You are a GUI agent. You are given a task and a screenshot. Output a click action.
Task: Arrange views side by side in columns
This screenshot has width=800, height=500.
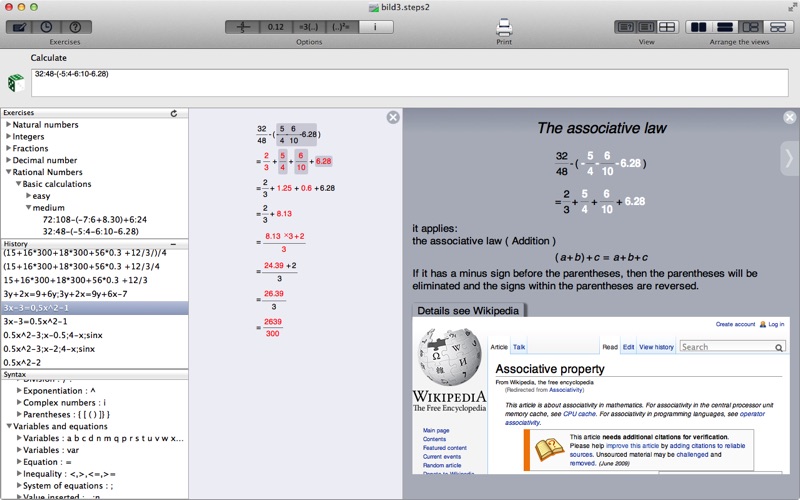pos(699,27)
